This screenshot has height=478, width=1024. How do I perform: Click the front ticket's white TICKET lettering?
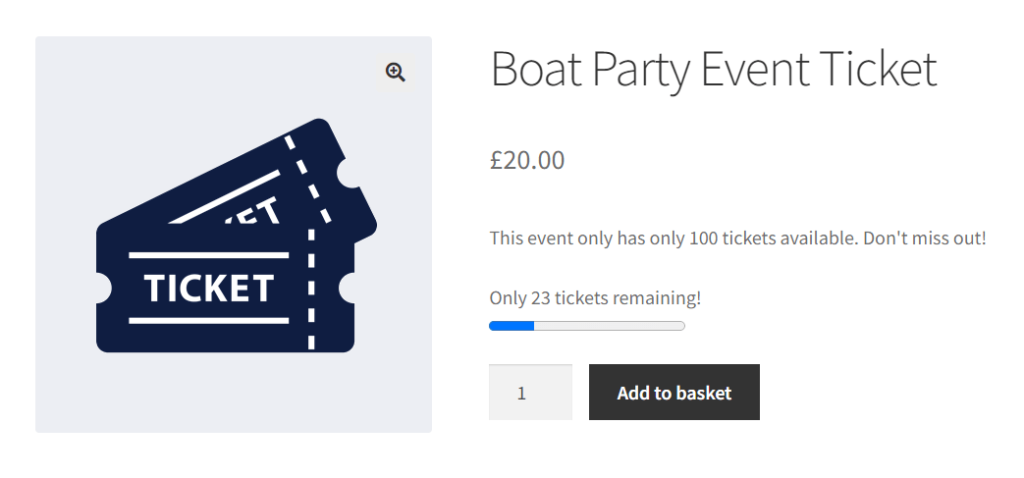tap(208, 288)
